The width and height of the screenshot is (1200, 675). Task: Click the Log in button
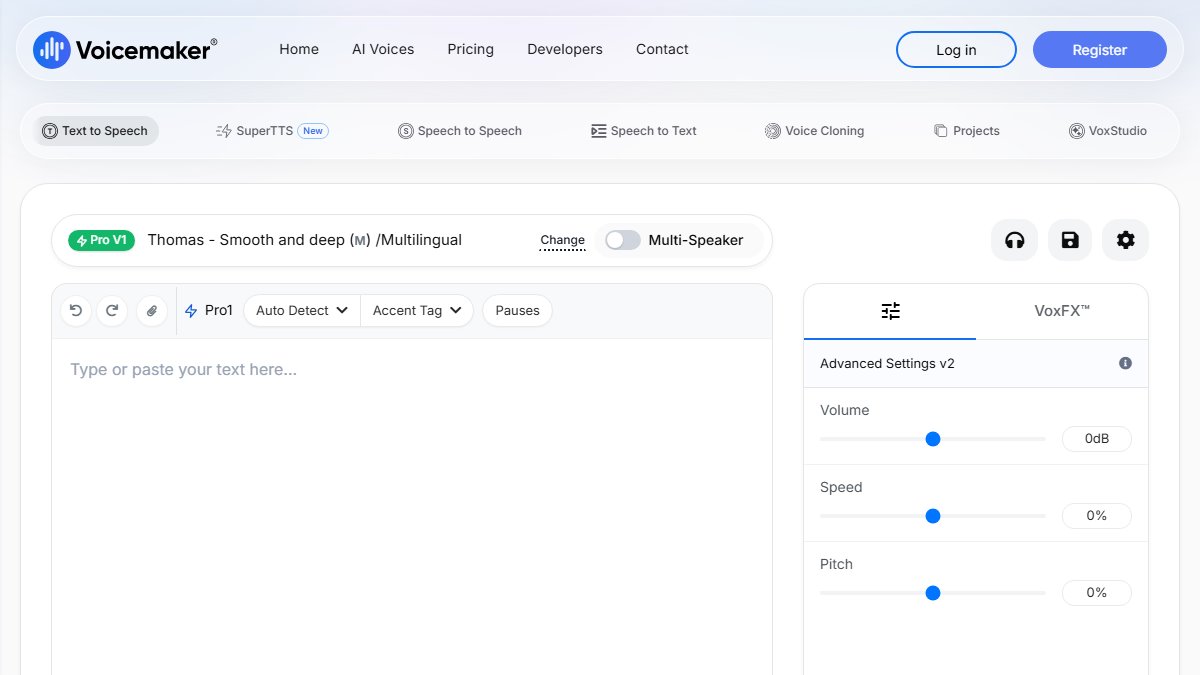pos(956,50)
